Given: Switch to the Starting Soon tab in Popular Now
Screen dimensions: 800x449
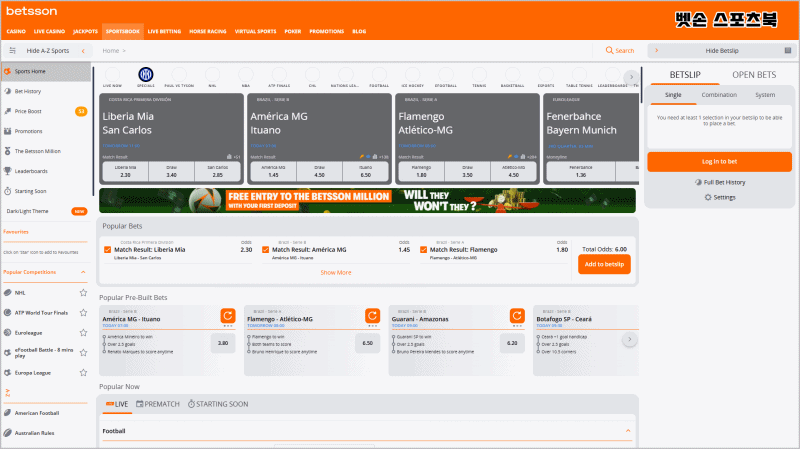Looking at the screenshot, I should click(x=218, y=404).
